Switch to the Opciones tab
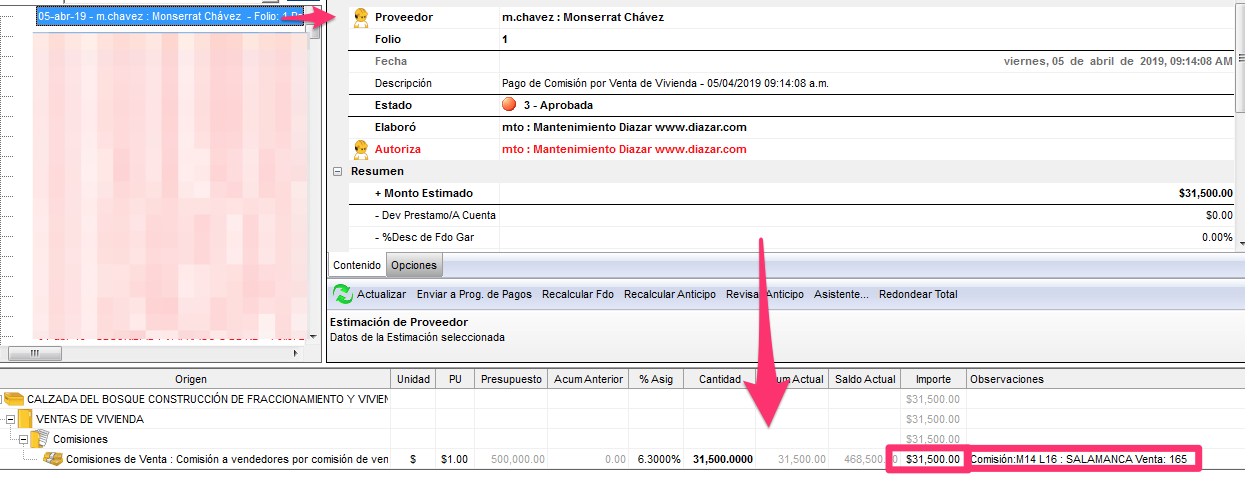Viewport: 1245px width, 479px height. 414,265
